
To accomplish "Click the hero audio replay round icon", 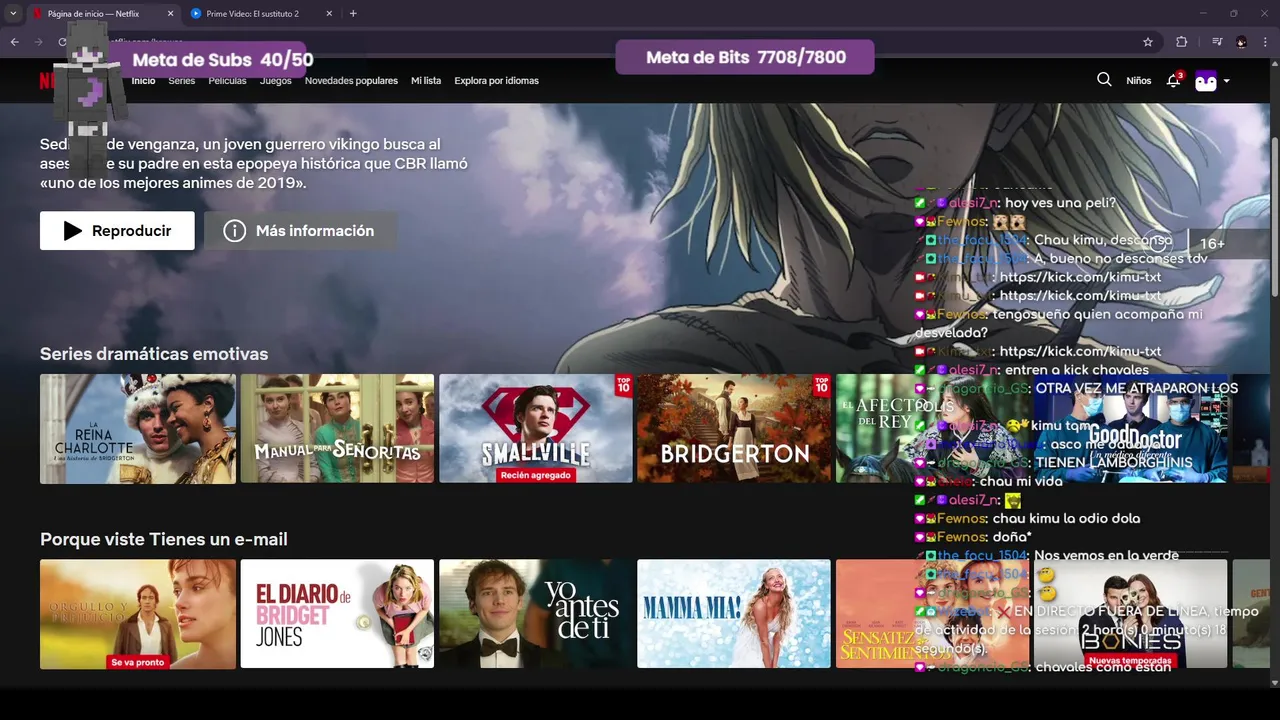I will coord(1159,243).
